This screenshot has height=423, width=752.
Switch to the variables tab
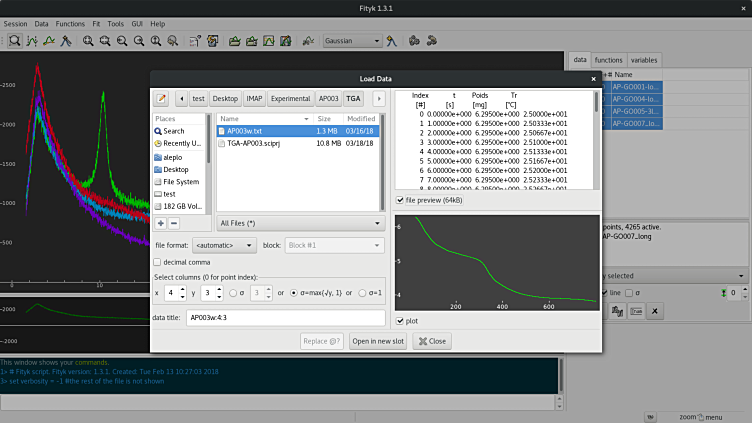click(x=644, y=60)
